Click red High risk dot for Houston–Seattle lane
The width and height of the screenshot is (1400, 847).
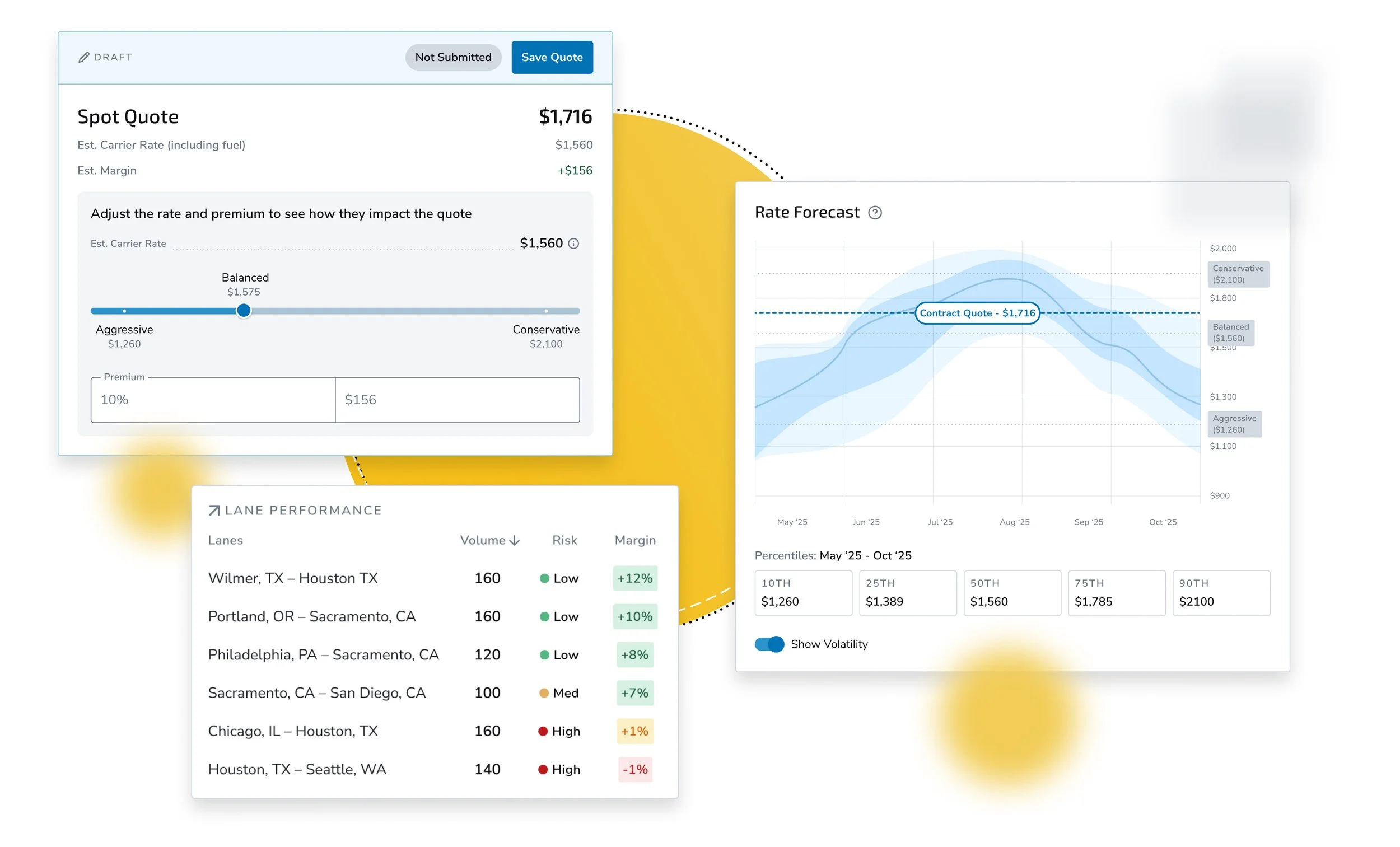point(543,770)
